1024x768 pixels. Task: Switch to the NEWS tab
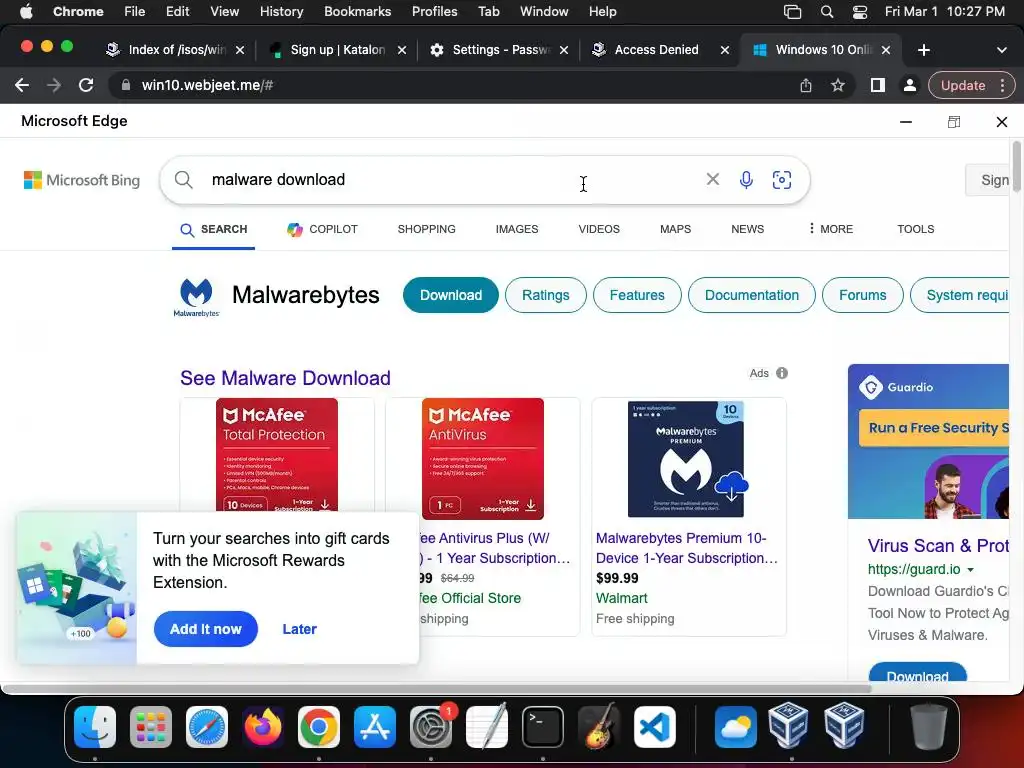pos(747,229)
